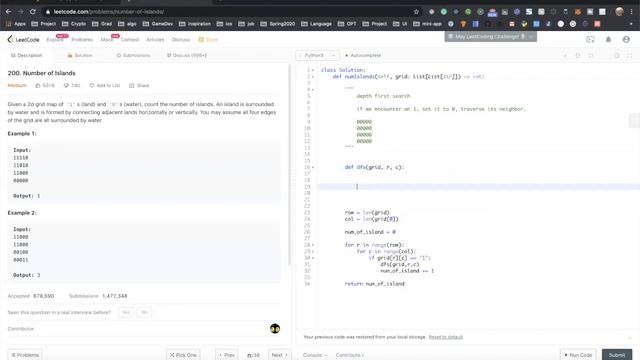Open Mock in top navigation
The height and width of the screenshot is (360, 640).
[x=107, y=40]
